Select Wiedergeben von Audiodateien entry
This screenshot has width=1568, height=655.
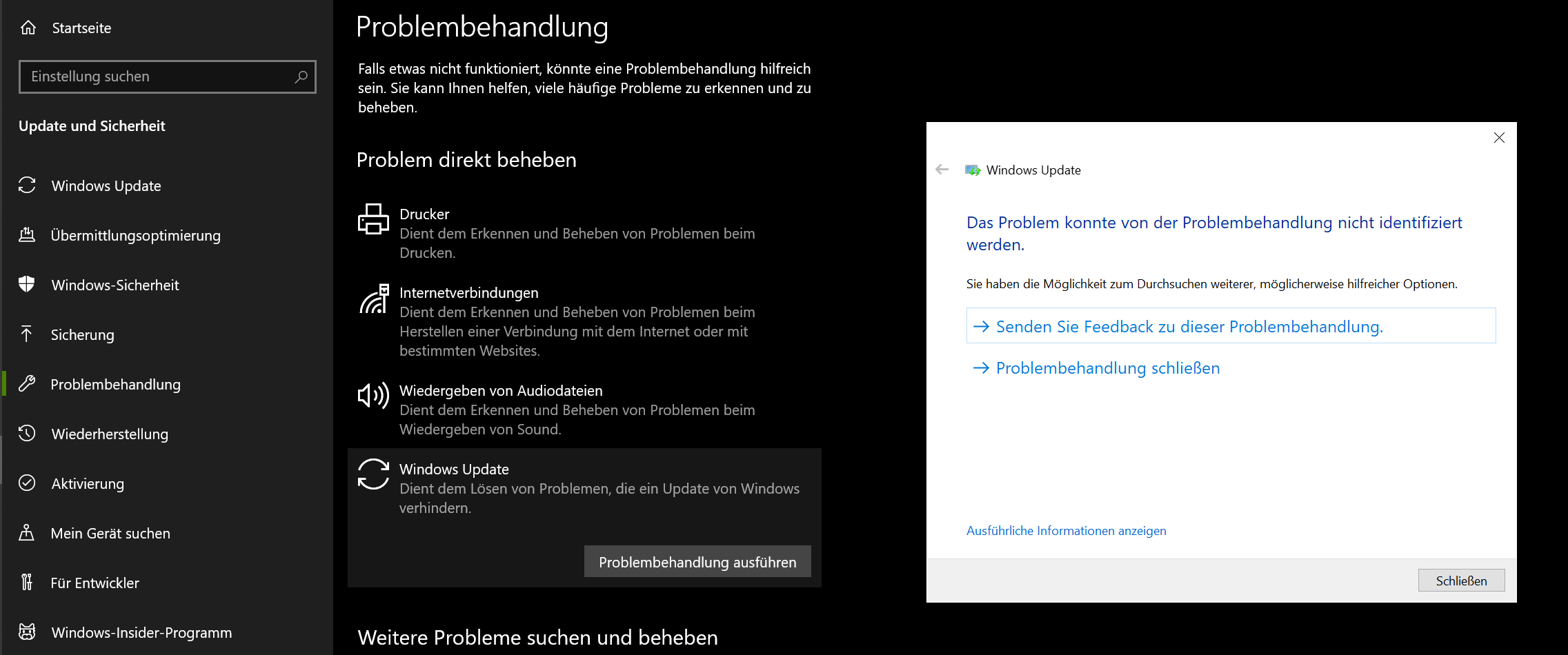[584, 410]
